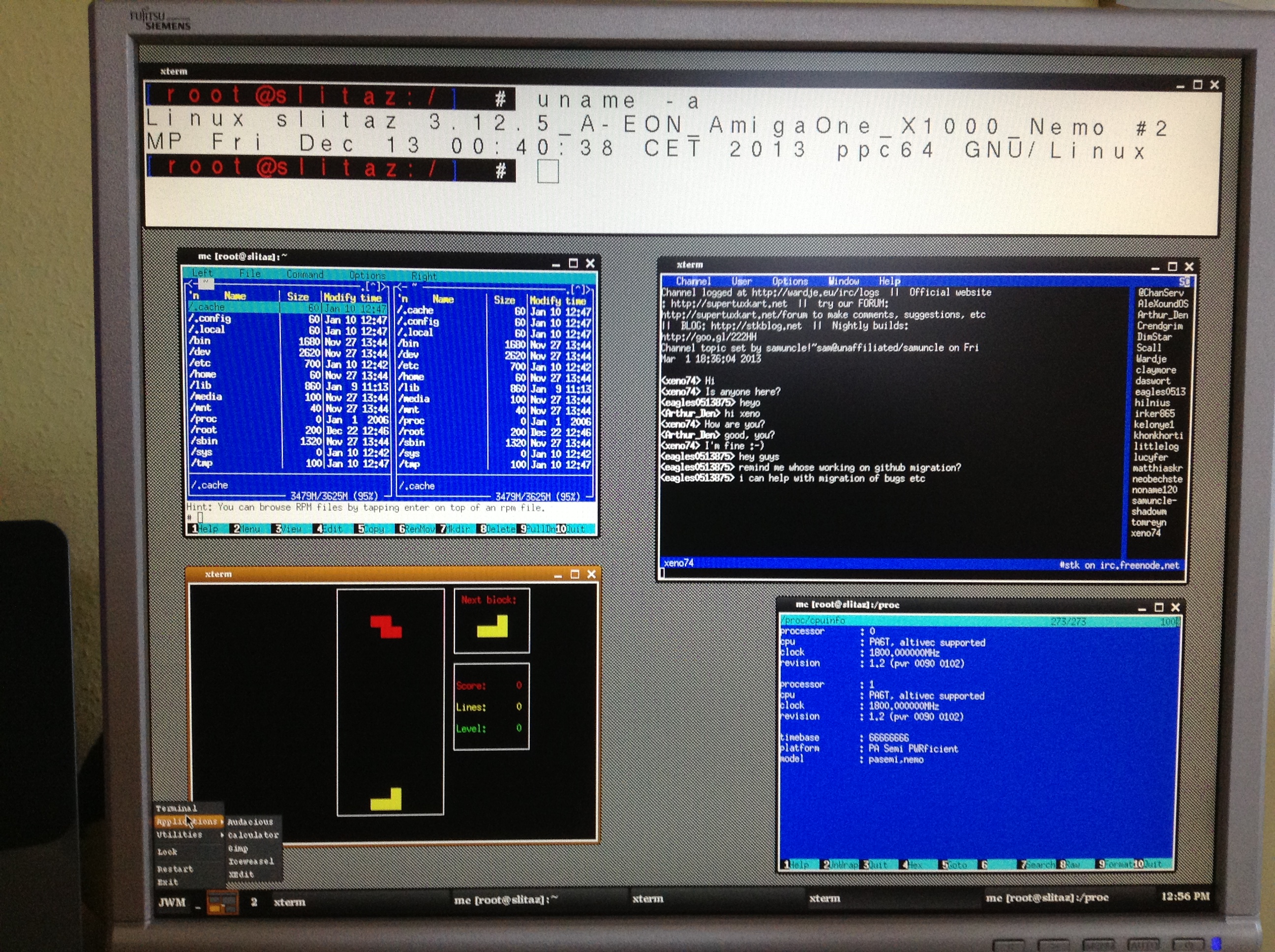Switch to desktop 2 in the taskbar

[254, 902]
